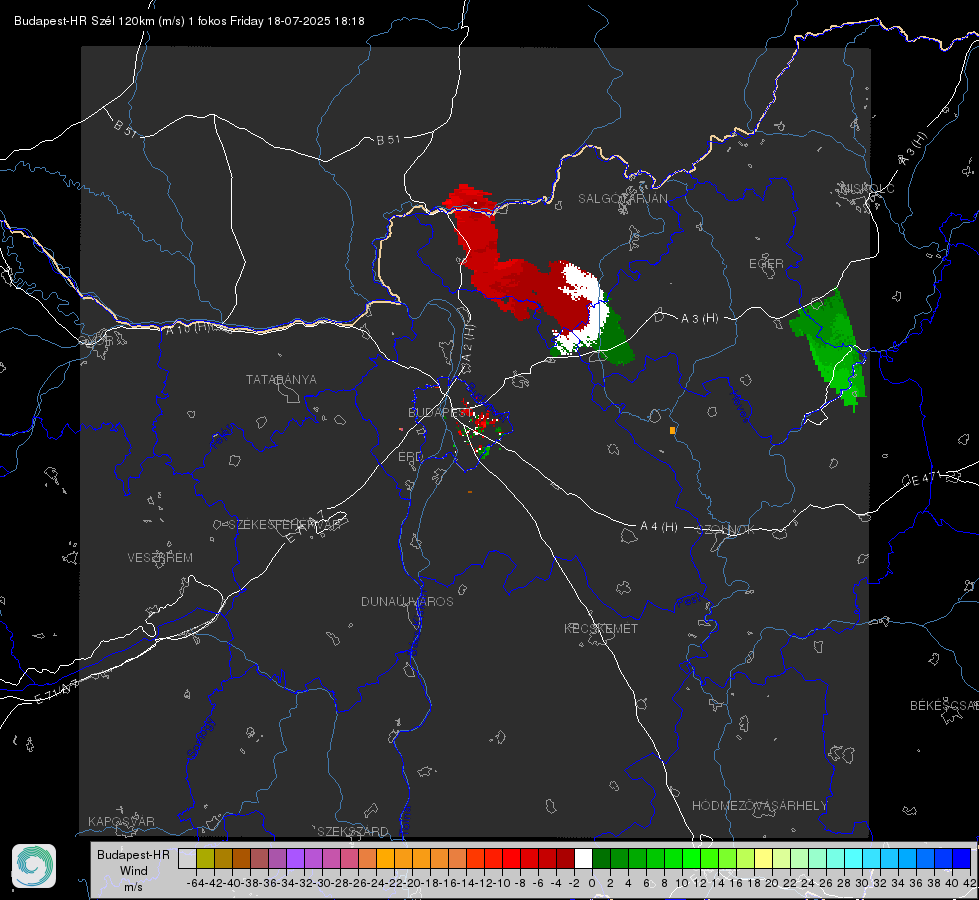
Task: Select the SALGOTARJAN label on the map
Action: coord(622,199)
